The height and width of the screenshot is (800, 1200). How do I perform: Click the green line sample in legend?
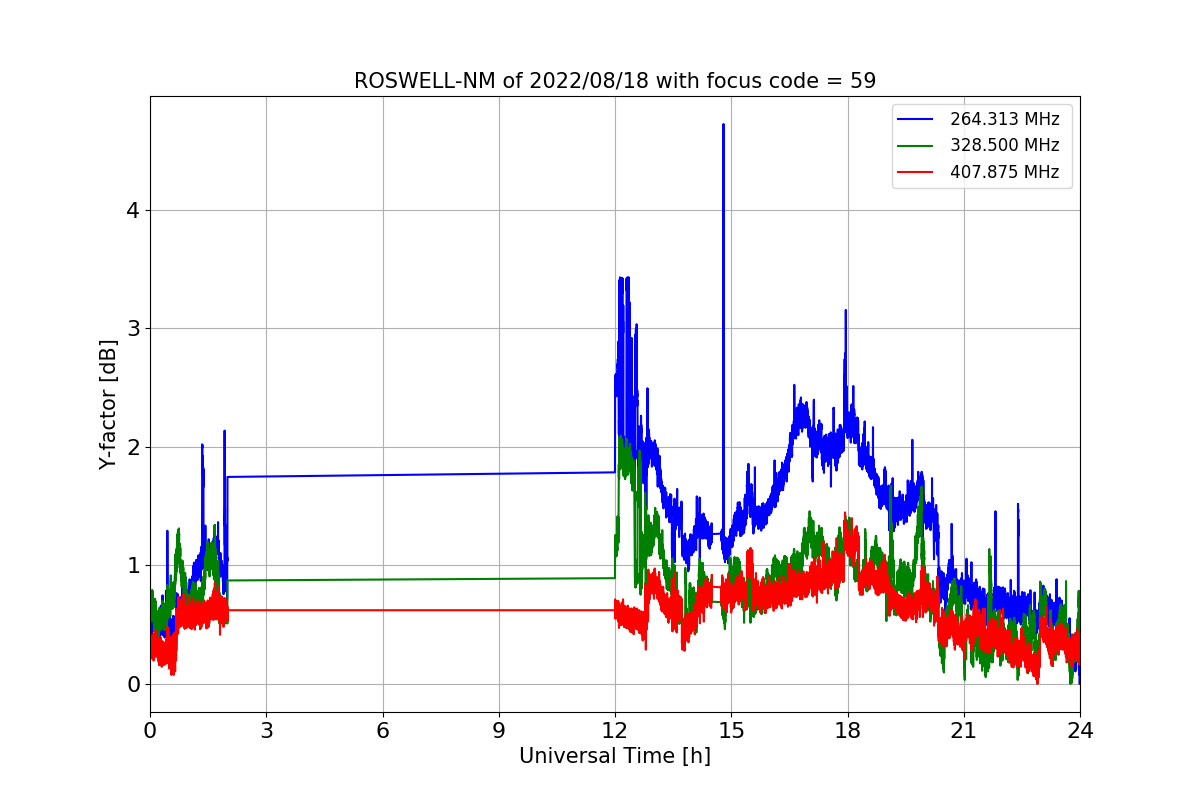[915, 146]
